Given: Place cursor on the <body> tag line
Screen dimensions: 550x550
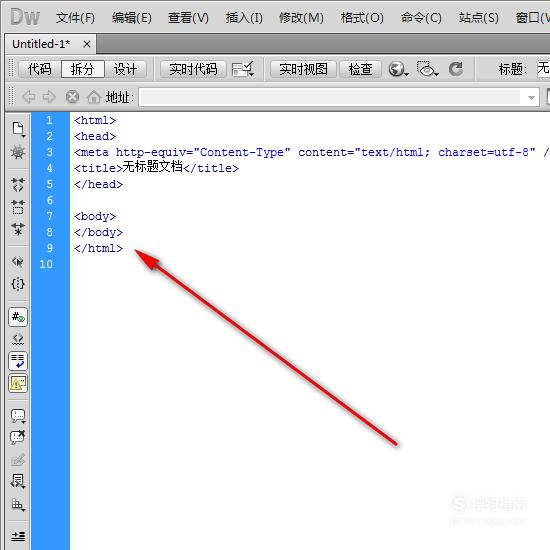Looking at the screenshot, I should point(95,216).
